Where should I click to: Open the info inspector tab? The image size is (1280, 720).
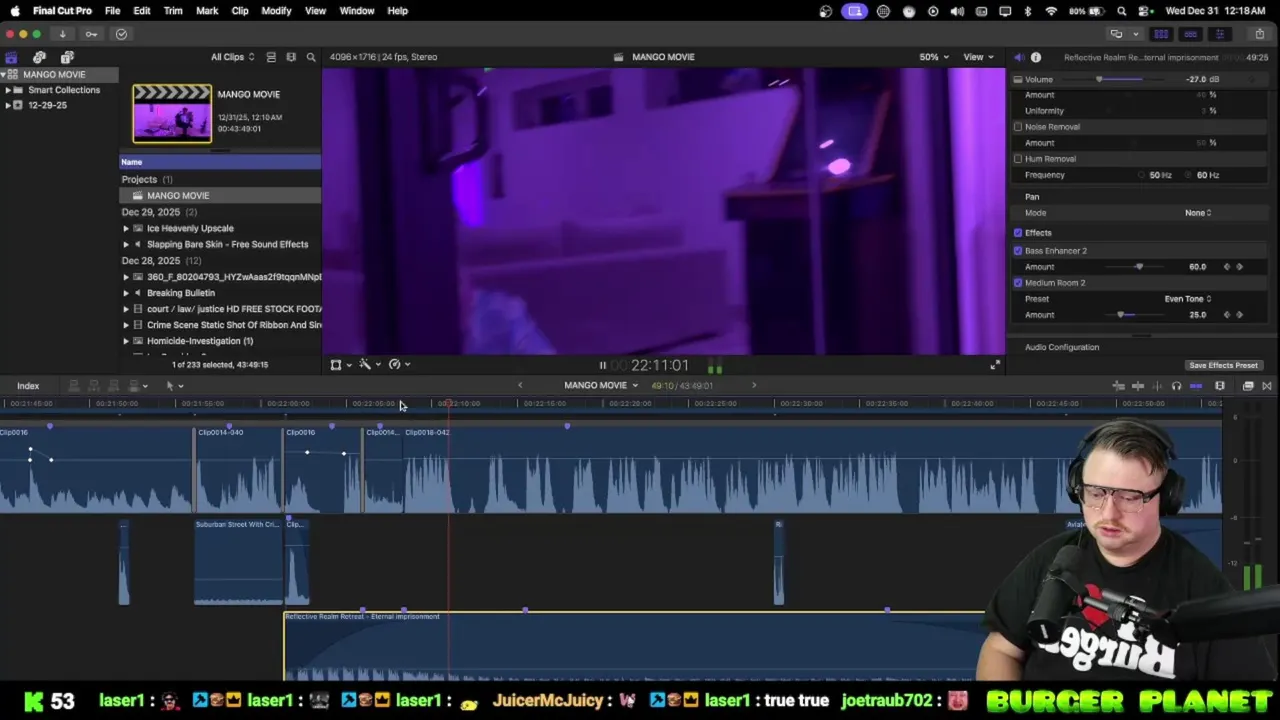[x=1036, y=57]
